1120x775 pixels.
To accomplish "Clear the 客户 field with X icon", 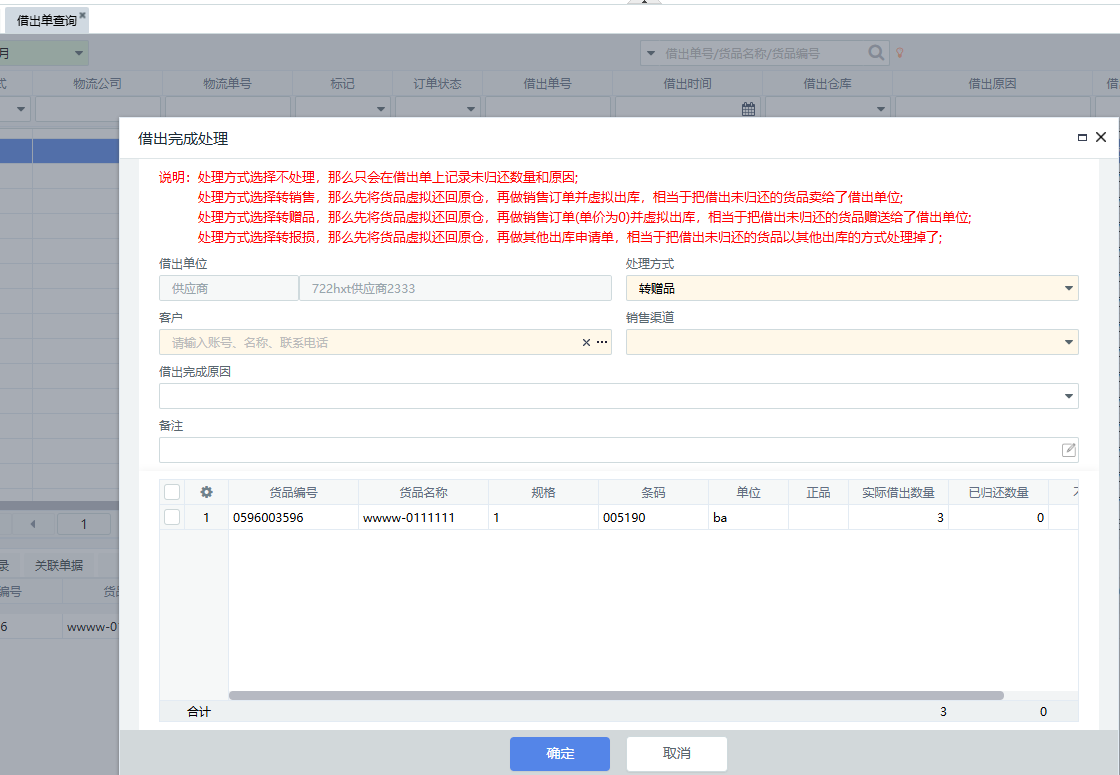I will (x=587, y=343).
